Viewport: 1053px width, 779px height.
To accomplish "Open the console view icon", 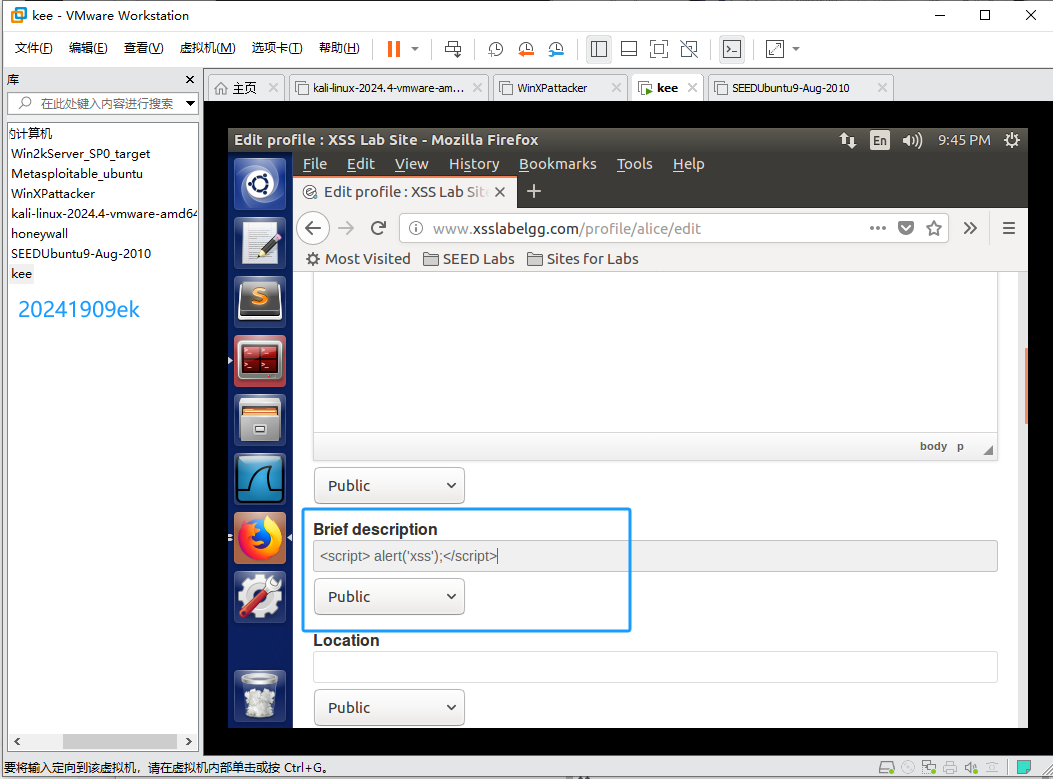I will [x=731, y=48].
